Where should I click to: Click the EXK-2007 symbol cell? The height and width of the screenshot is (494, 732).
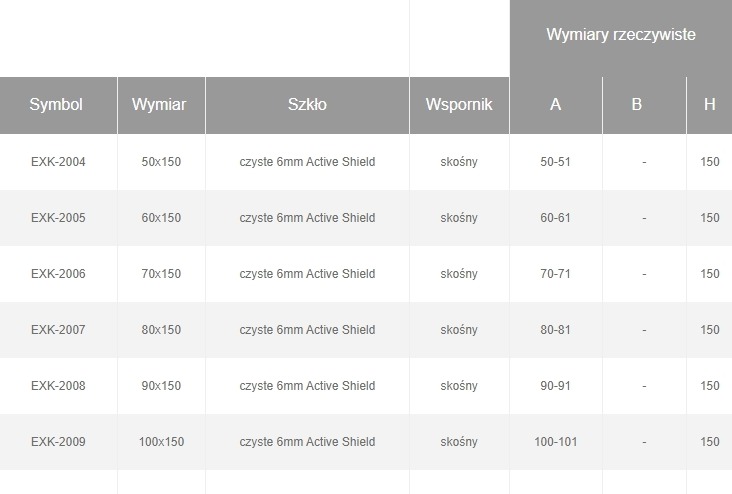coord(58,330)
